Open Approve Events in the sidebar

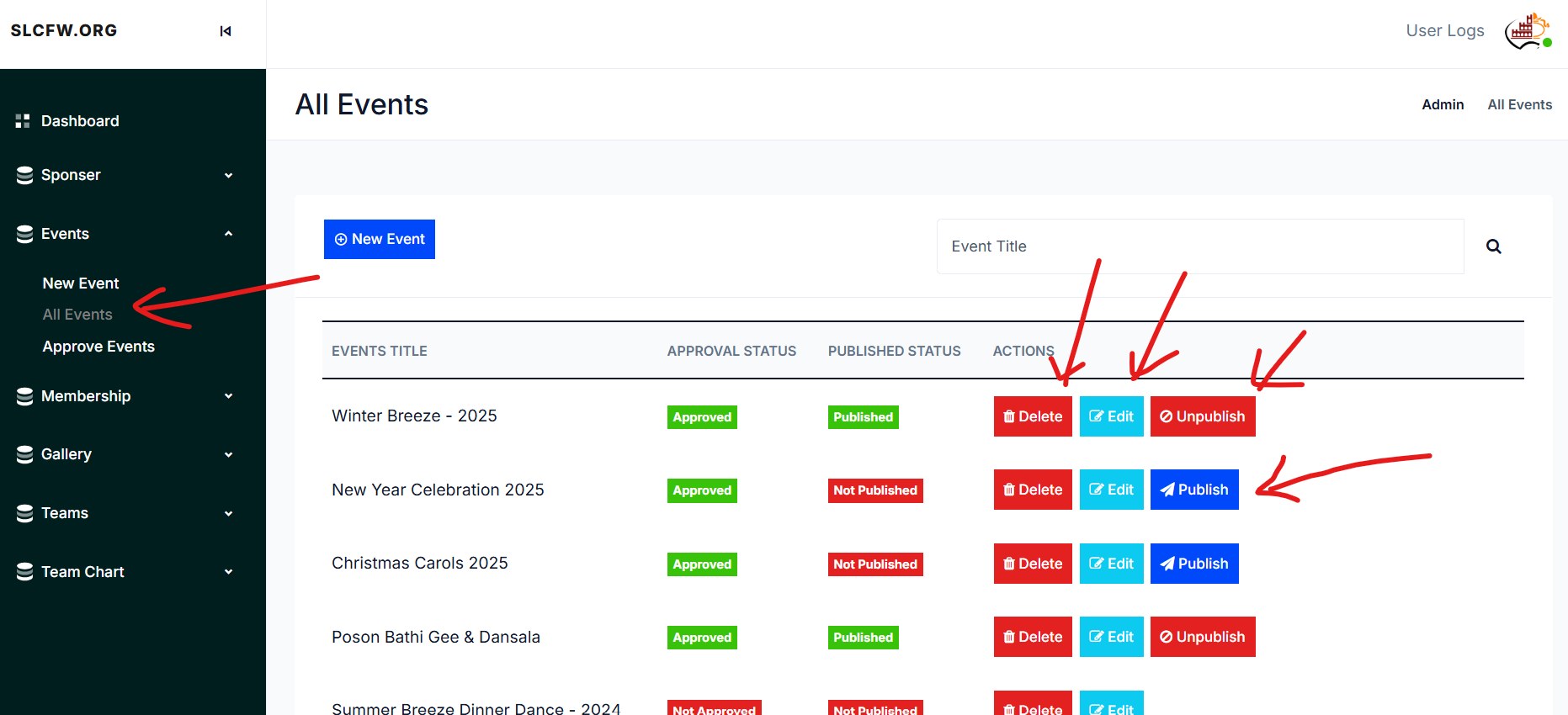tap(98, 347)
